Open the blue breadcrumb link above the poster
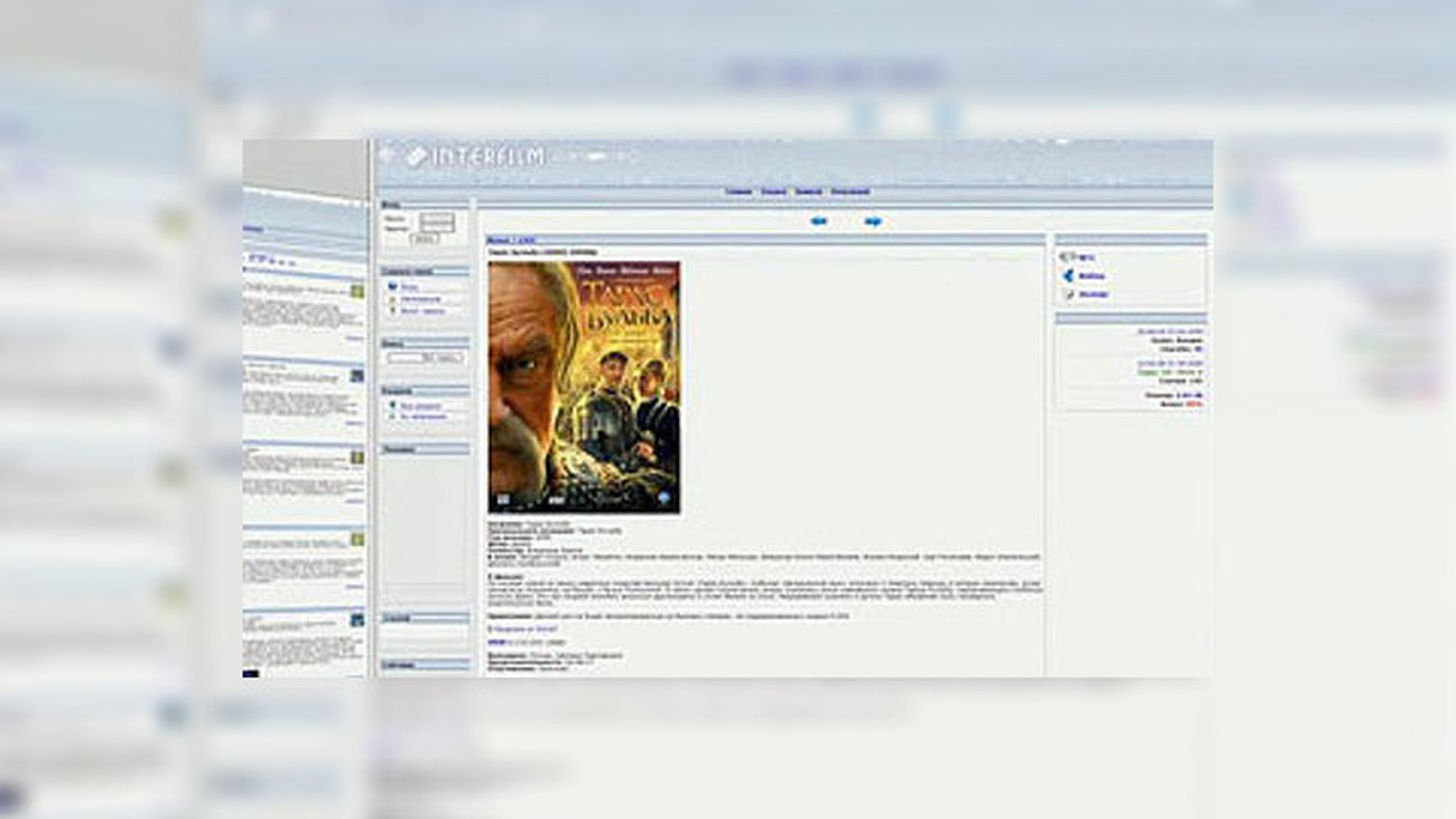 511,241
